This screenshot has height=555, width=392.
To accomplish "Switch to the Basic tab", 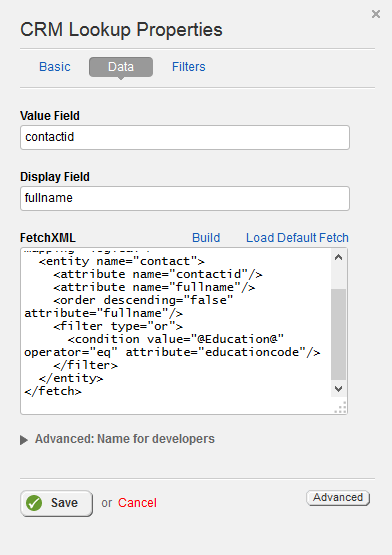I will [55, 67].
